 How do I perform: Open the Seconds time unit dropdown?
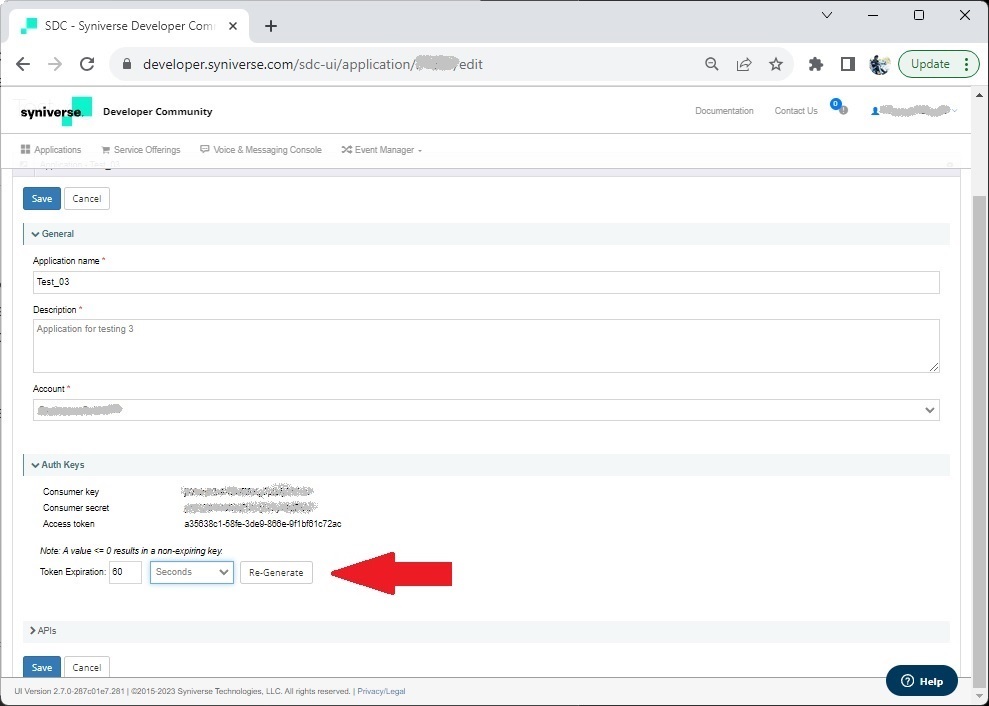click(x=192, y=572)
